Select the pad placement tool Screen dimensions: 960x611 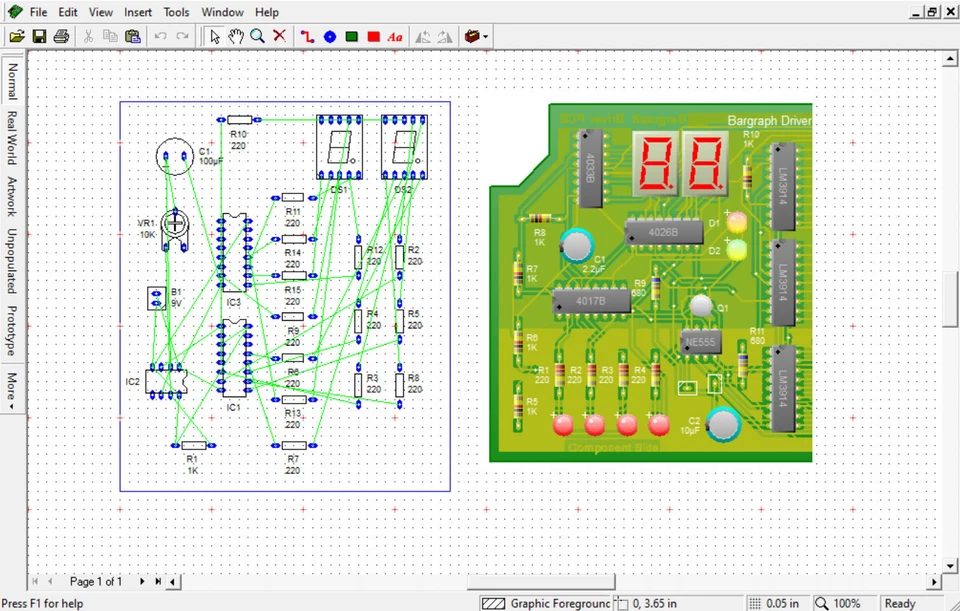(x=330, y=36)
